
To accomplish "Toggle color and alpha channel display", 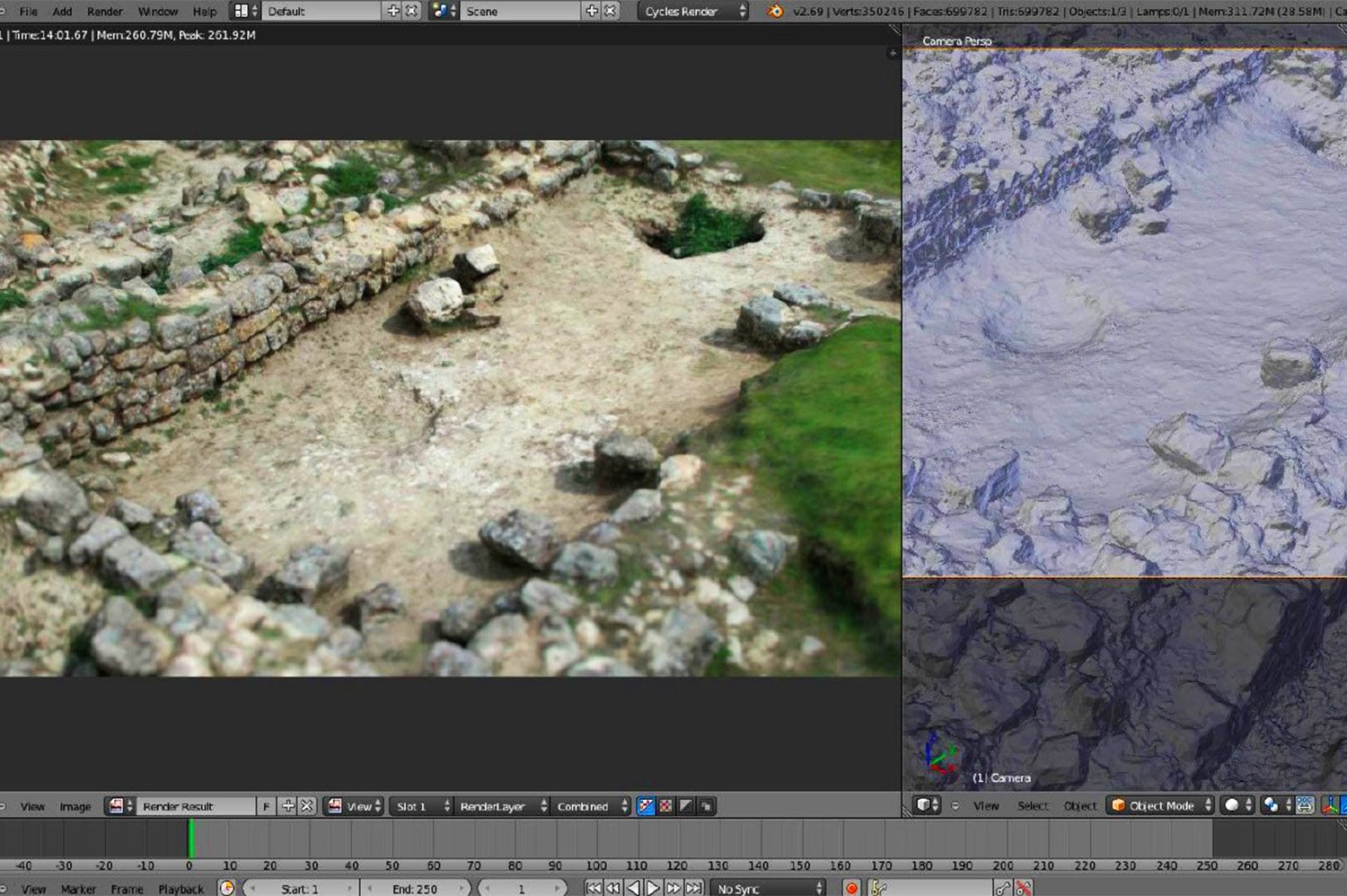I will 646,806.
